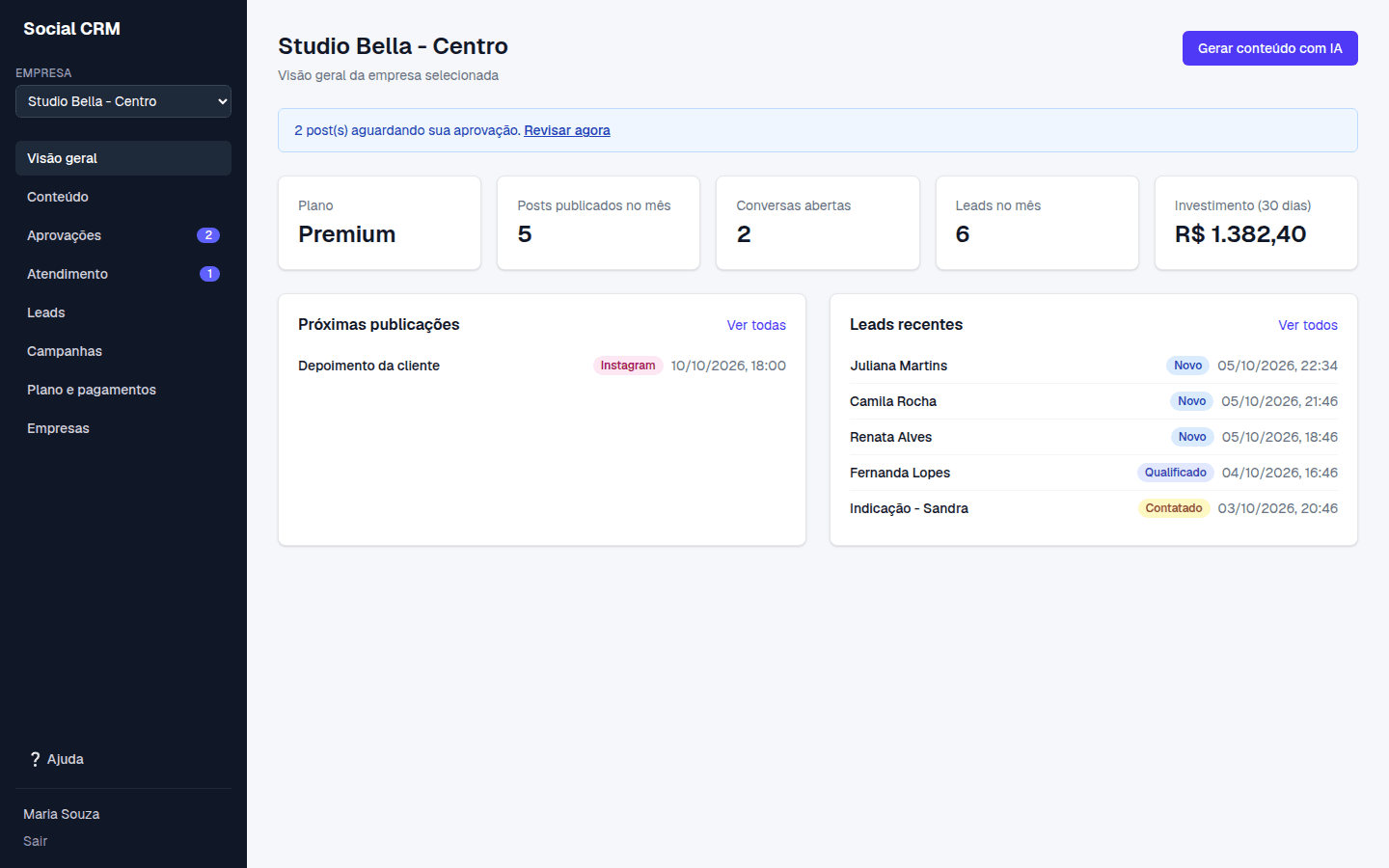The image size is (1389, 868).
Task: Follow the Revisar agora link
Action: point(567,130)
